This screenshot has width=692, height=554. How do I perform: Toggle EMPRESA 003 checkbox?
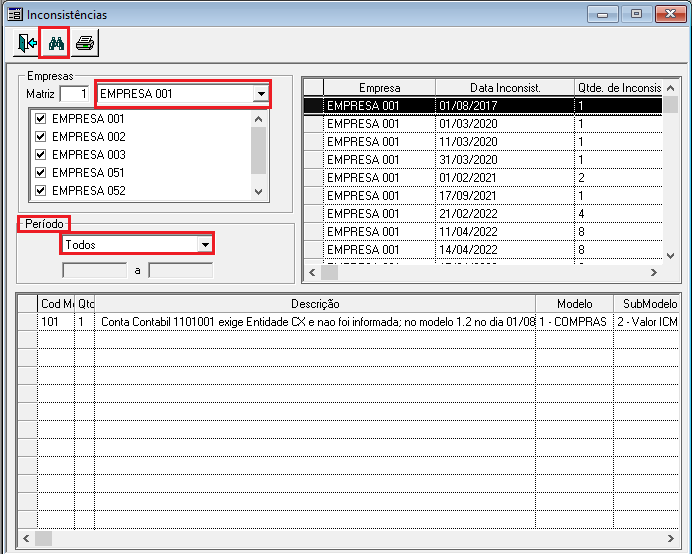click(x=41, y=155)
